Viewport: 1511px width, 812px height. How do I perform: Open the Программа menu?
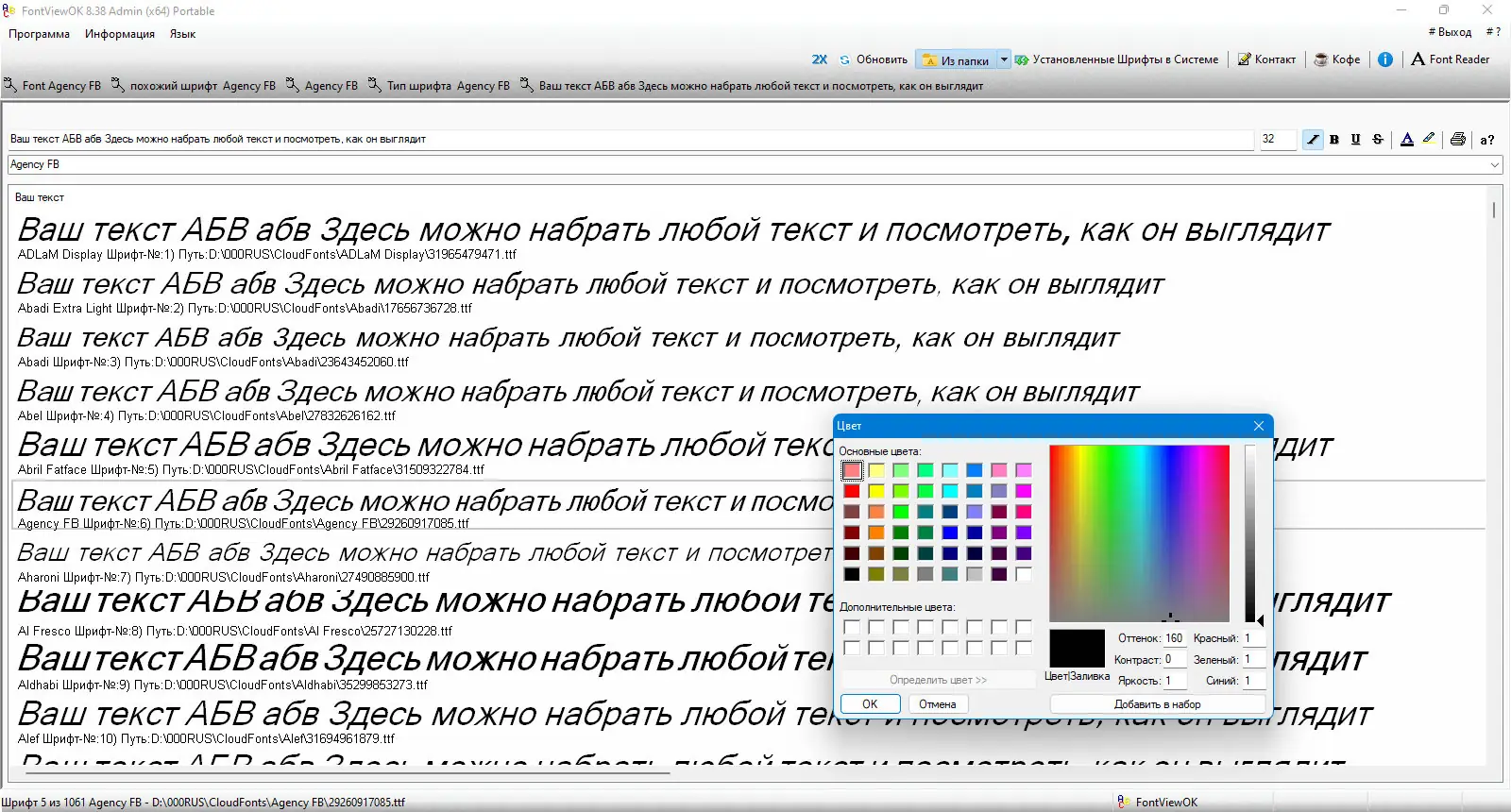39,34
